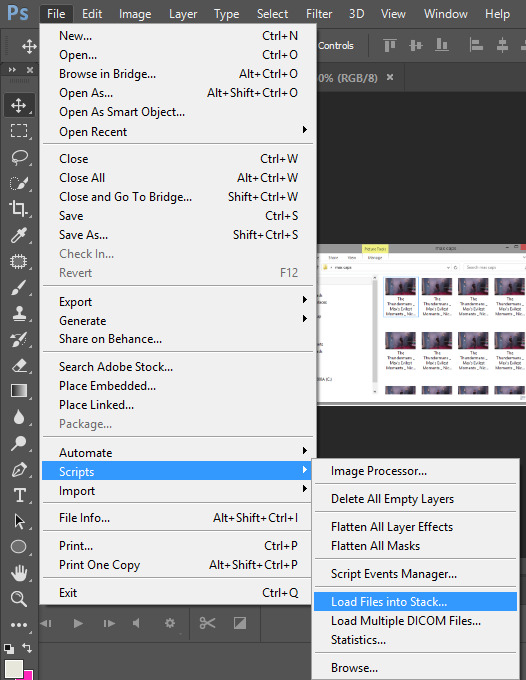Mute the timeline audio speaker
The image size is (526, 680).
(x=137, y=623)
